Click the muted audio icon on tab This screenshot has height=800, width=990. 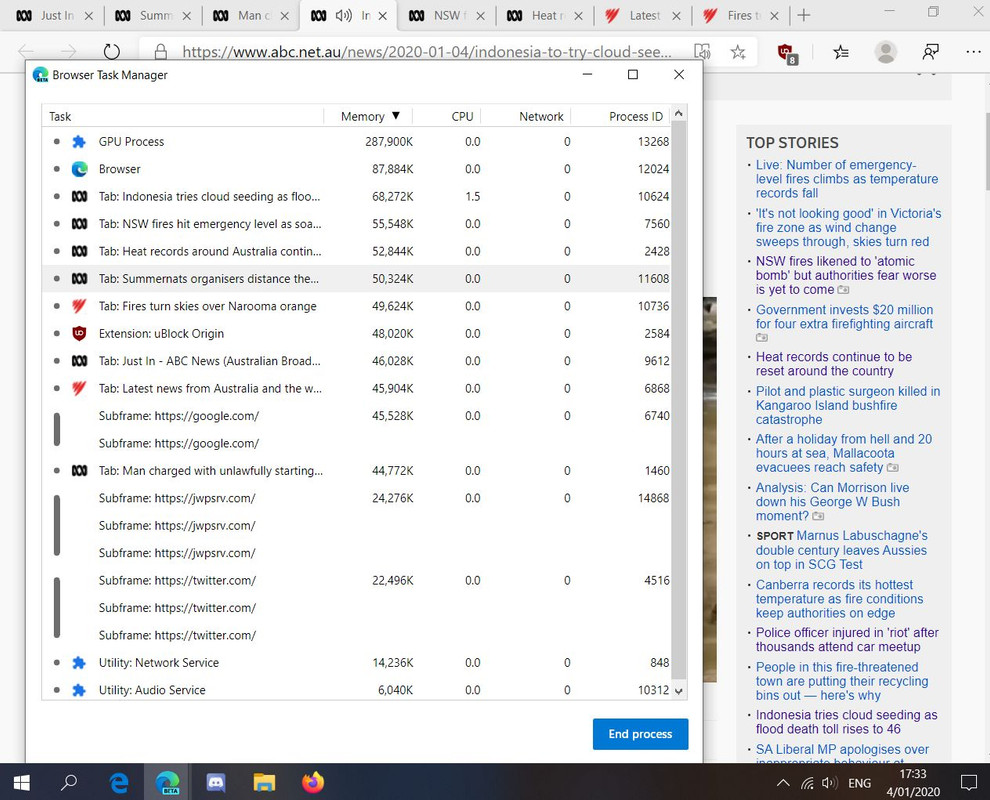343,16
